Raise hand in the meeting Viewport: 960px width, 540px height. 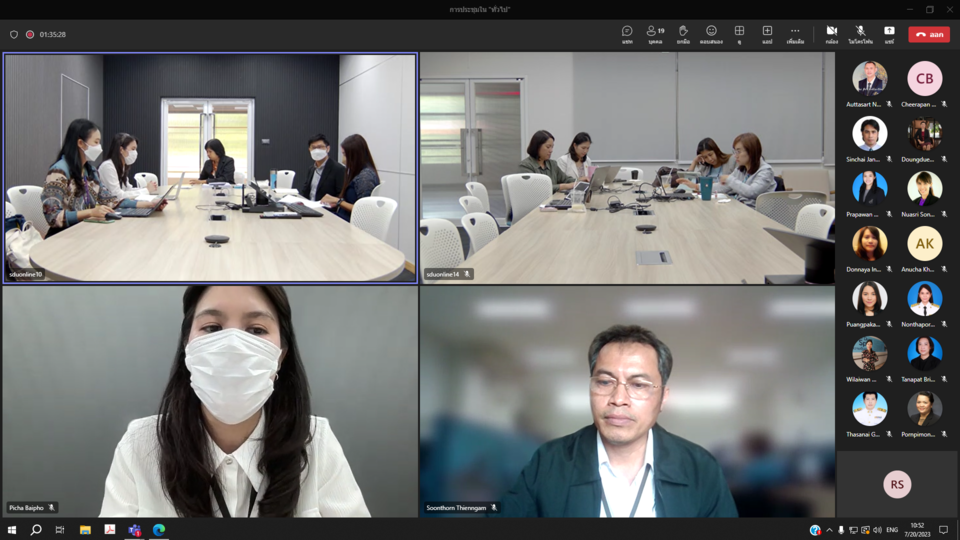tap(683, 34)
